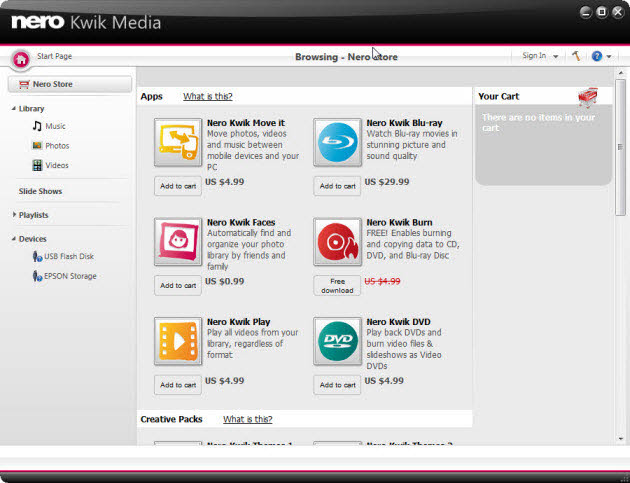Open the Start Page home icon
Screen dimensions: 630x483
pyautogui.click(x=21, y=59)
